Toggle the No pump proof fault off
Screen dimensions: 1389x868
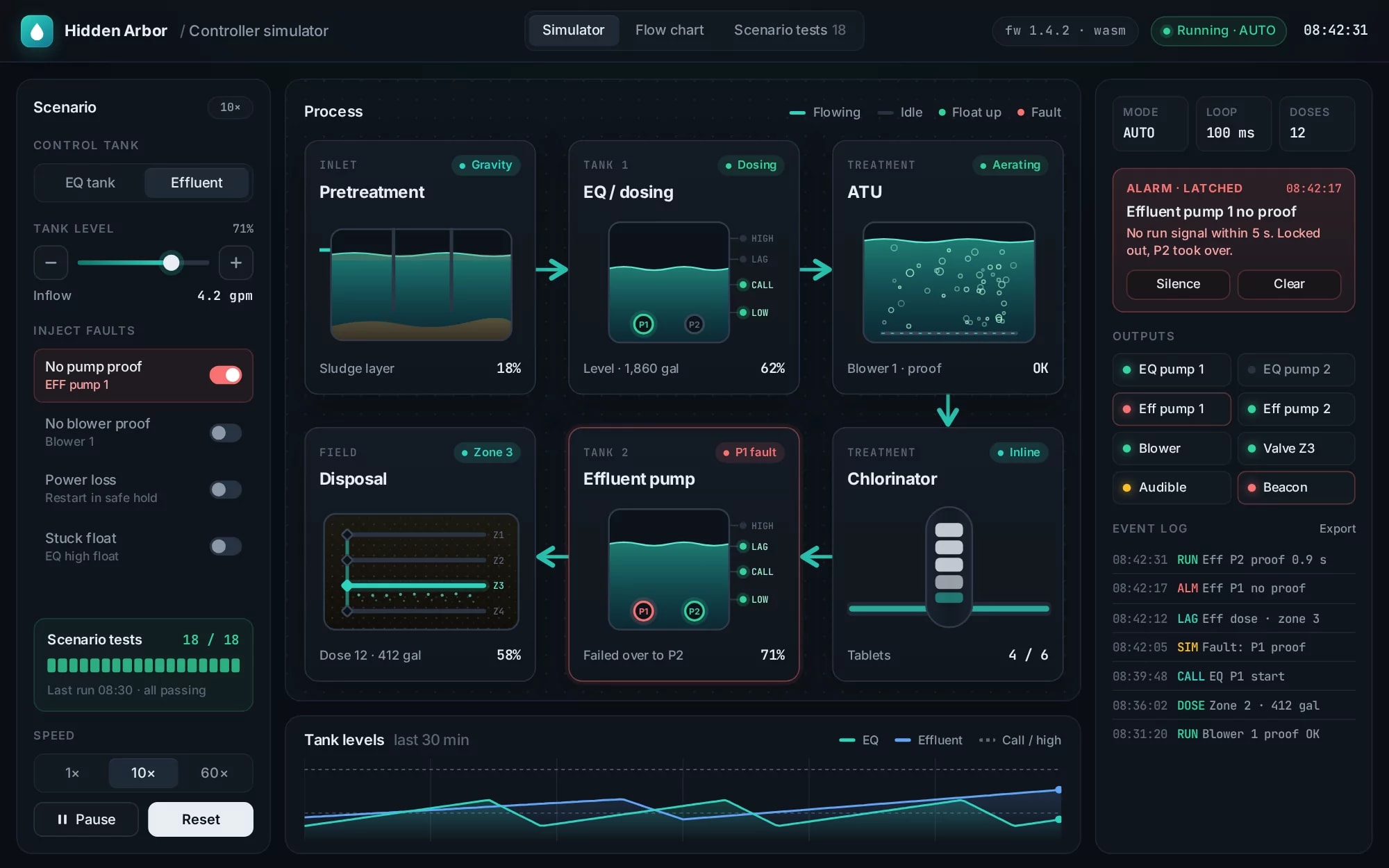coord(226,375)
